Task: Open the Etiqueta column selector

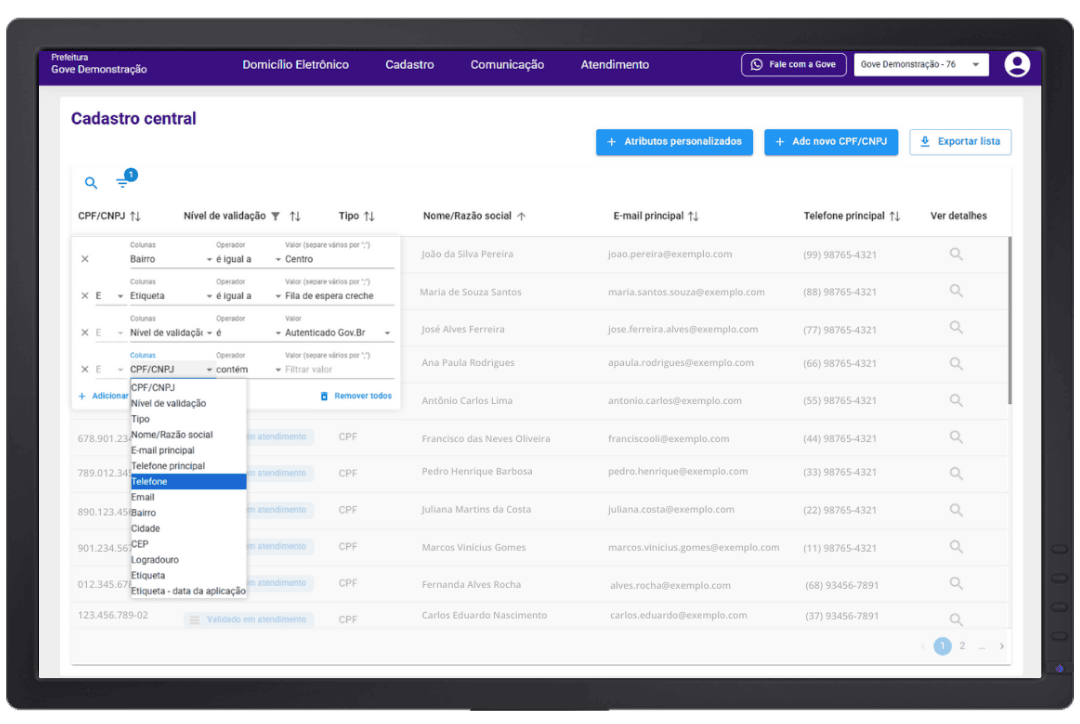Action: (x=171, y=296)
